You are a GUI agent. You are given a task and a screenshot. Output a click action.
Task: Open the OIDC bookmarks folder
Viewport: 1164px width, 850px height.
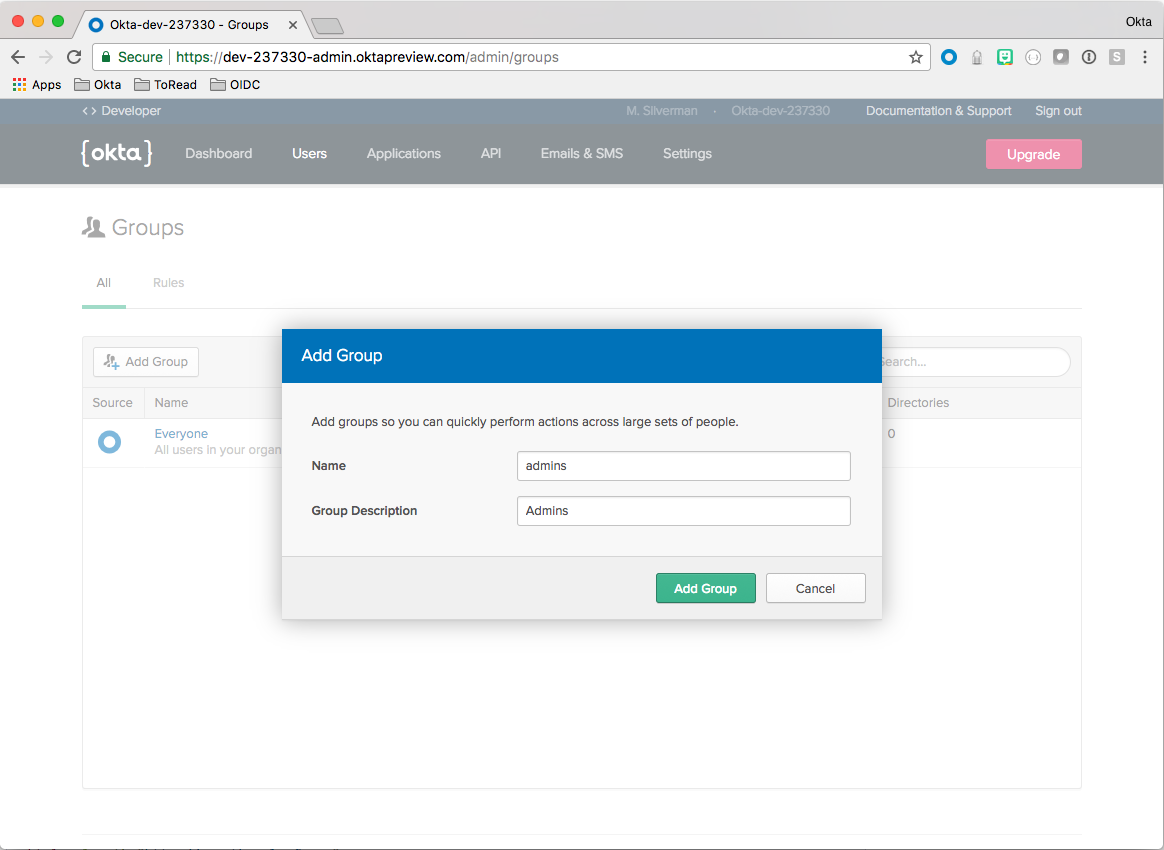pyautogui.click(x=235, y=85)
